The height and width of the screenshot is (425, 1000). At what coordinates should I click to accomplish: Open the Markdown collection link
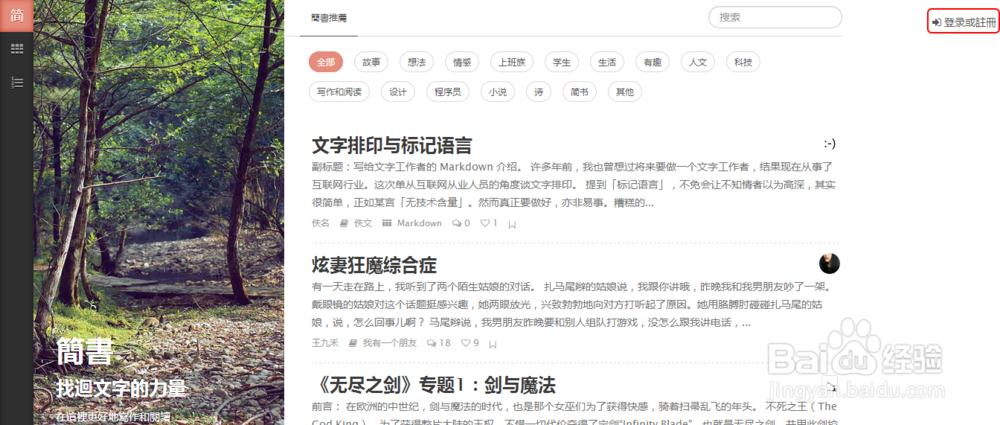[419, 223]
